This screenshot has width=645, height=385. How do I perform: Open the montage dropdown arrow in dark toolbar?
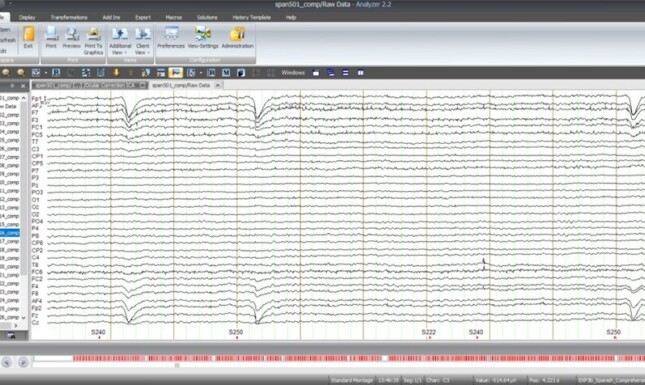coord(46,73)
